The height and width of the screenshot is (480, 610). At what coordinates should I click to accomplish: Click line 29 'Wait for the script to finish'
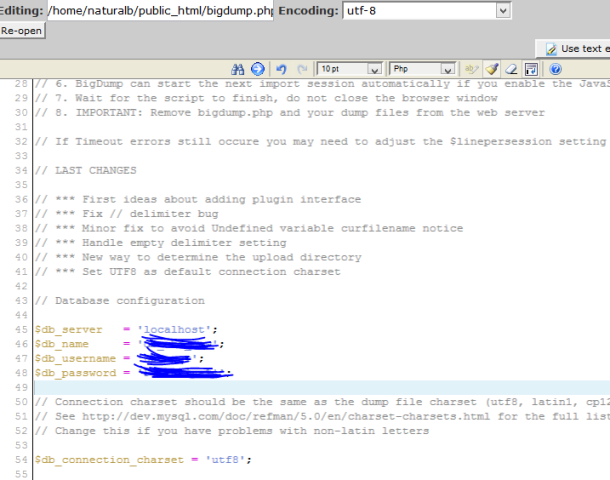[x=266, y=98]
